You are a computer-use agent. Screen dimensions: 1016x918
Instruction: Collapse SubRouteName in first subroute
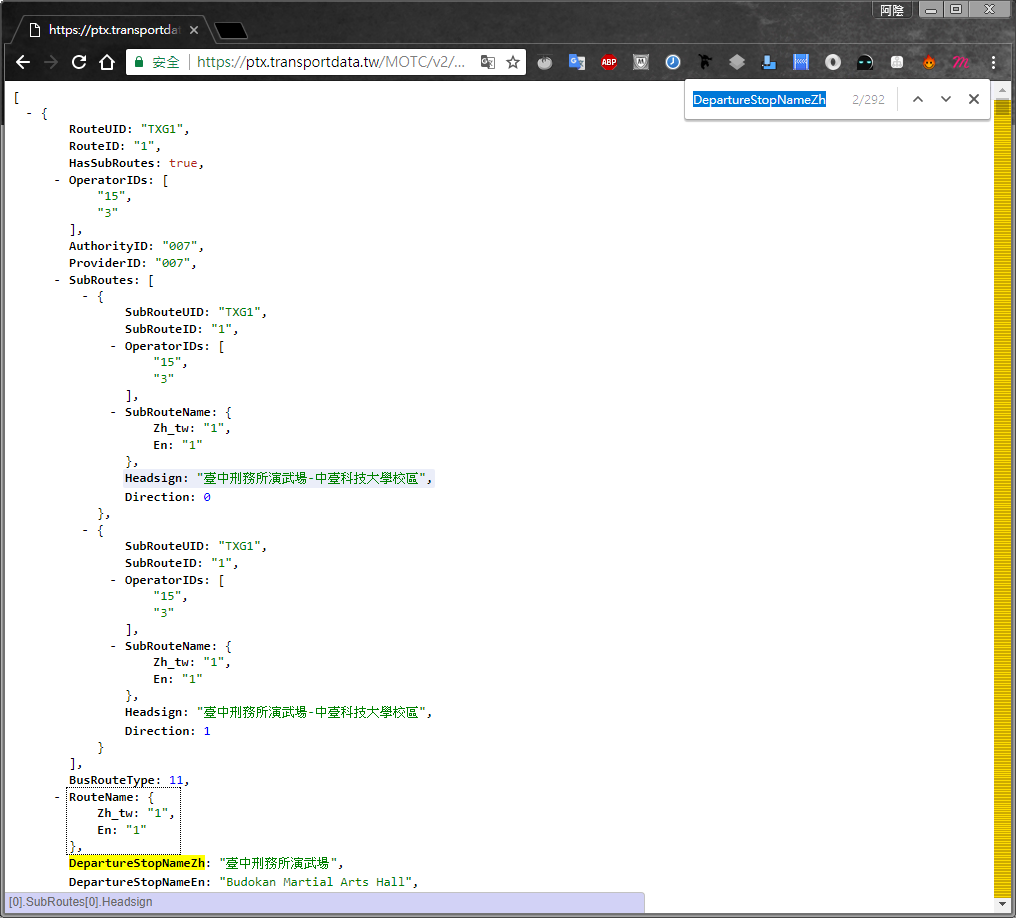[x=113, y=412]
